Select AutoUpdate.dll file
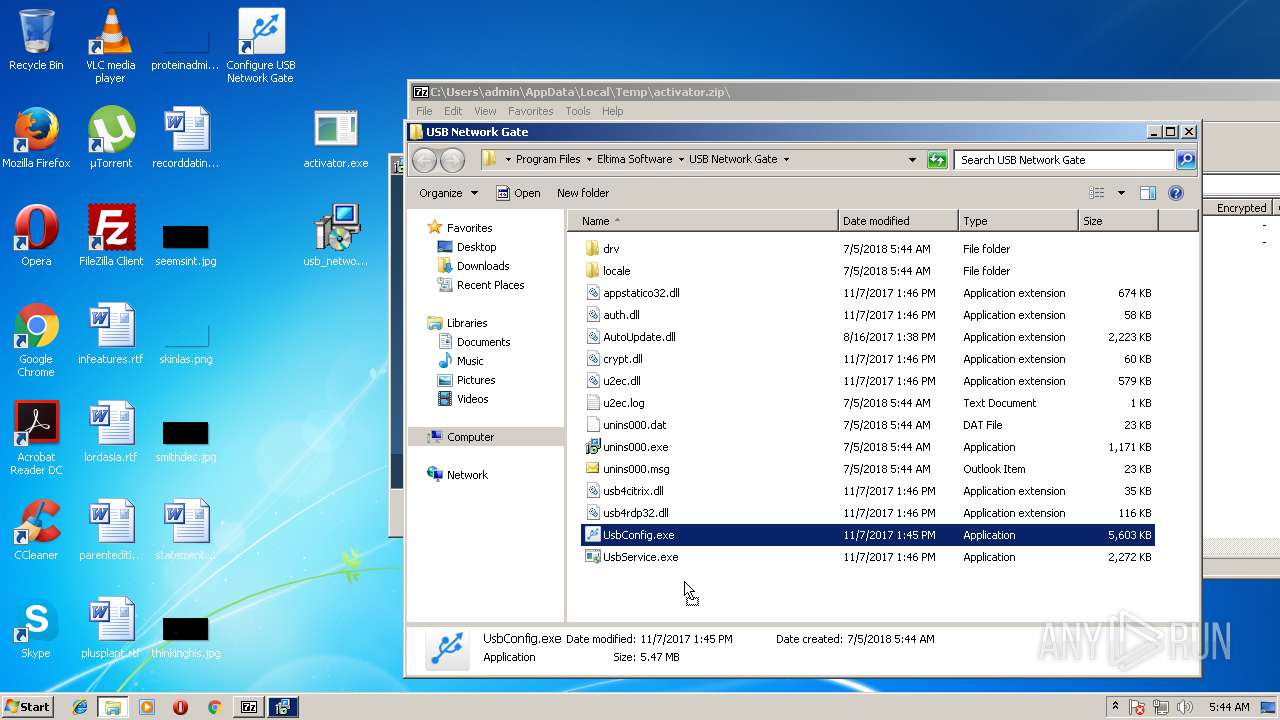Image resolution: width=1280 pixels, height=720 pixels. click(x=868, y=337)
